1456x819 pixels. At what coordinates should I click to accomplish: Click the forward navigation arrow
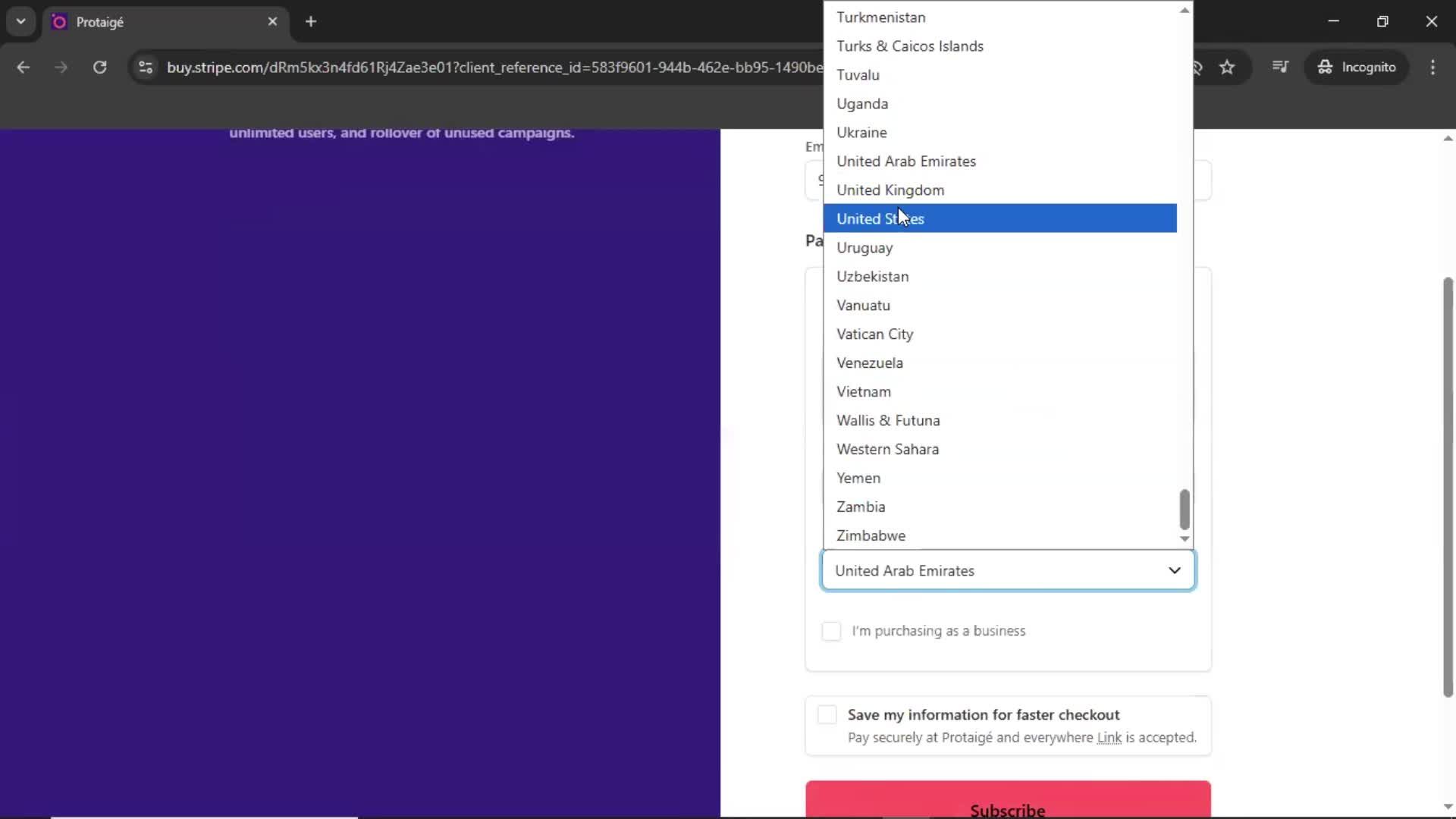pos(60,67)
